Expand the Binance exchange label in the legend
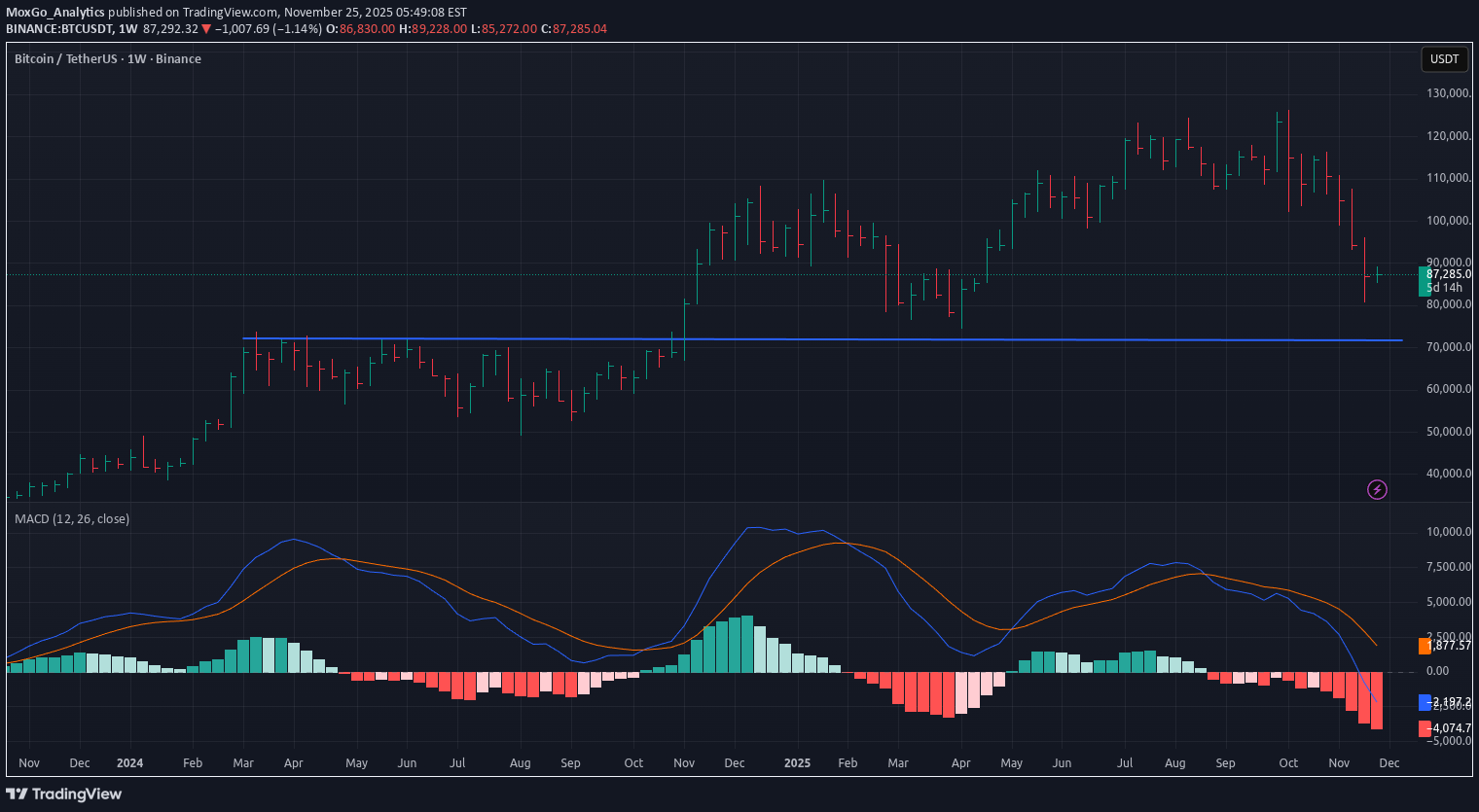 pos(179,58)
